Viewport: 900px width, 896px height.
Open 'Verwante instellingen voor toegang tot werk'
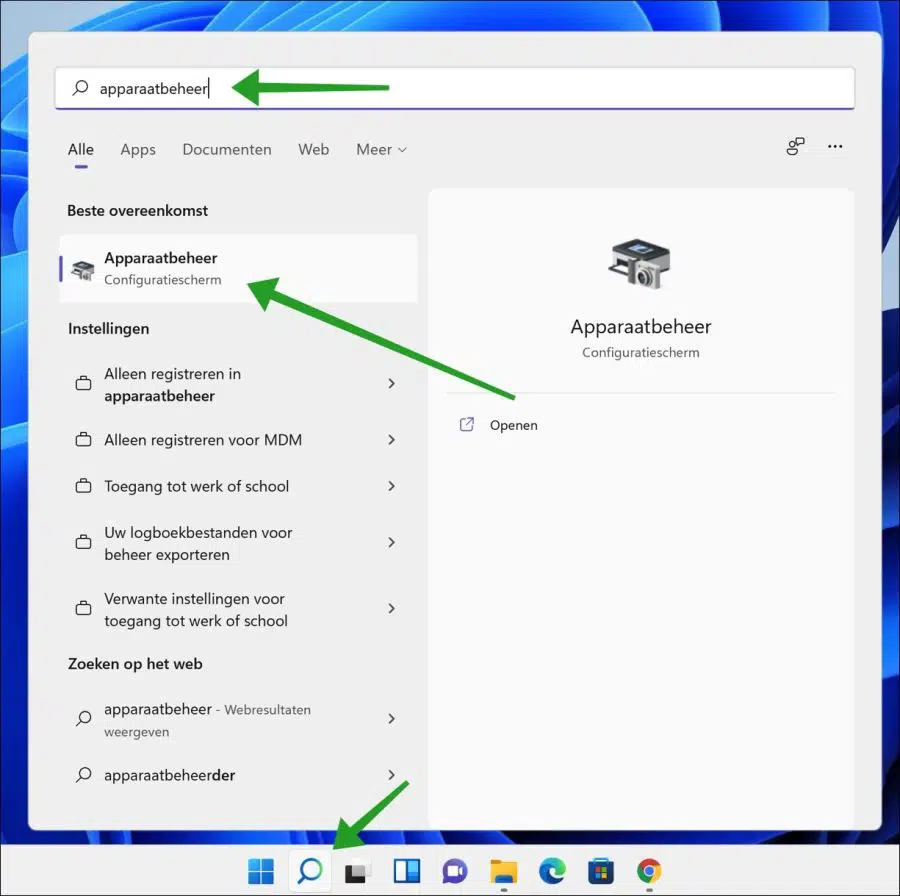click(238, 609)
